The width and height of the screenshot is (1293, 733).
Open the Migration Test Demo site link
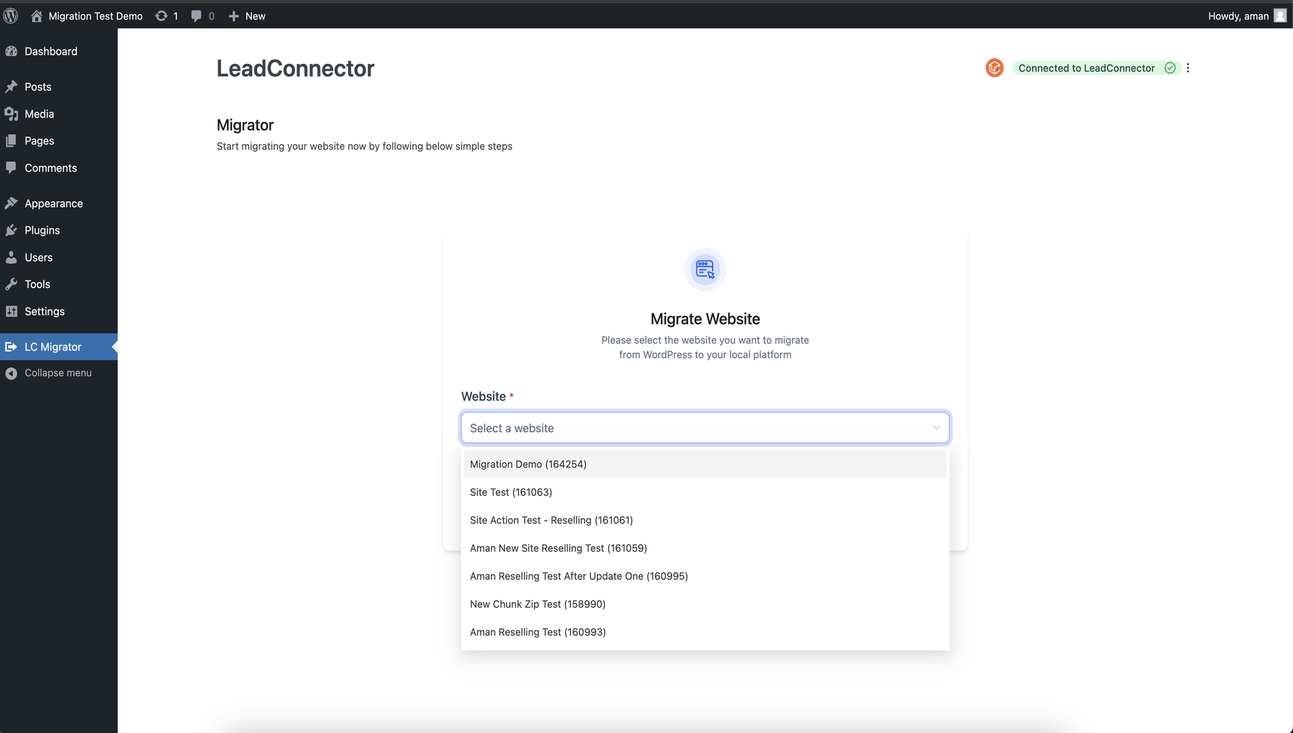(86, 15)
